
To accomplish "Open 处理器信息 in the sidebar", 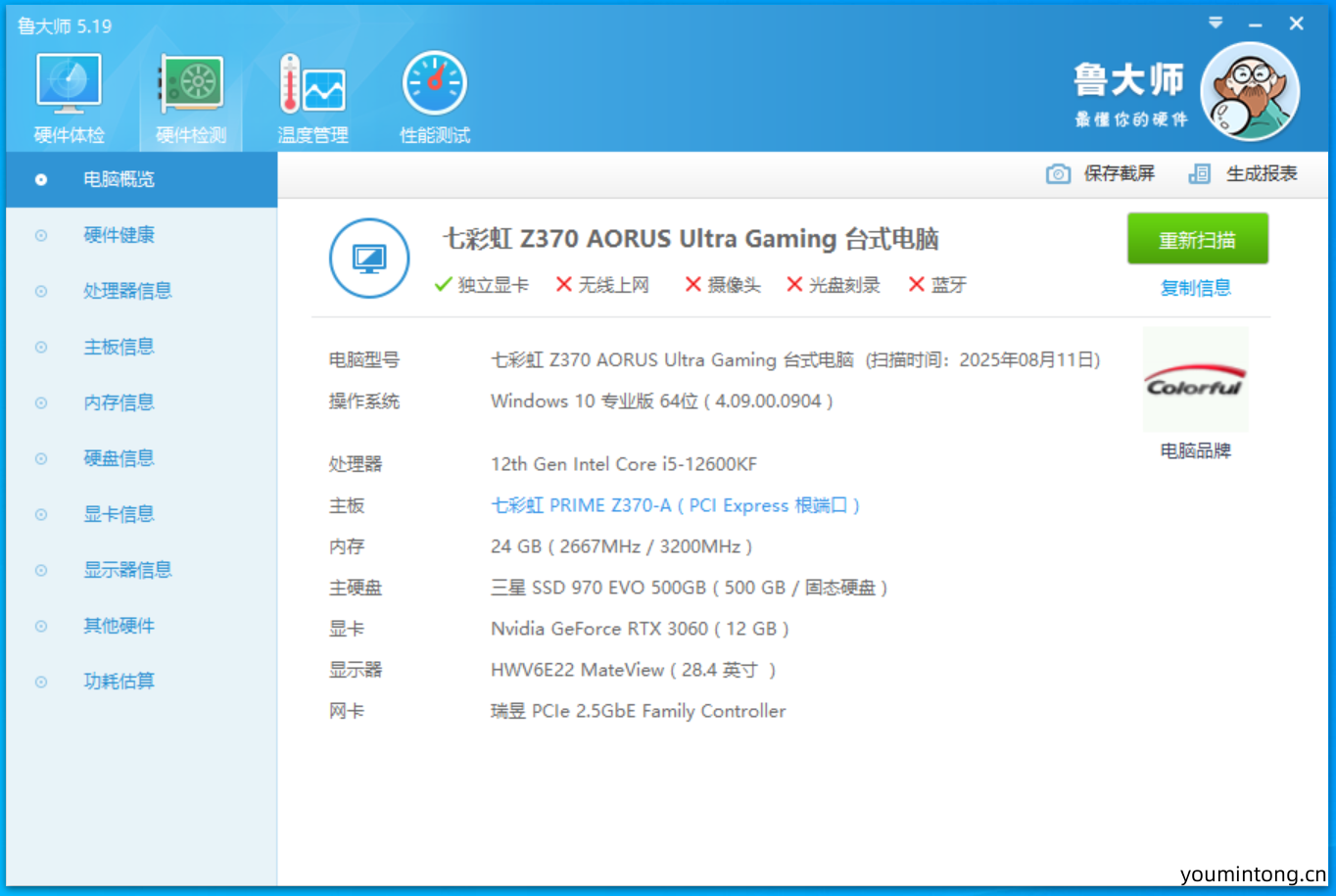I will point(141,291).
